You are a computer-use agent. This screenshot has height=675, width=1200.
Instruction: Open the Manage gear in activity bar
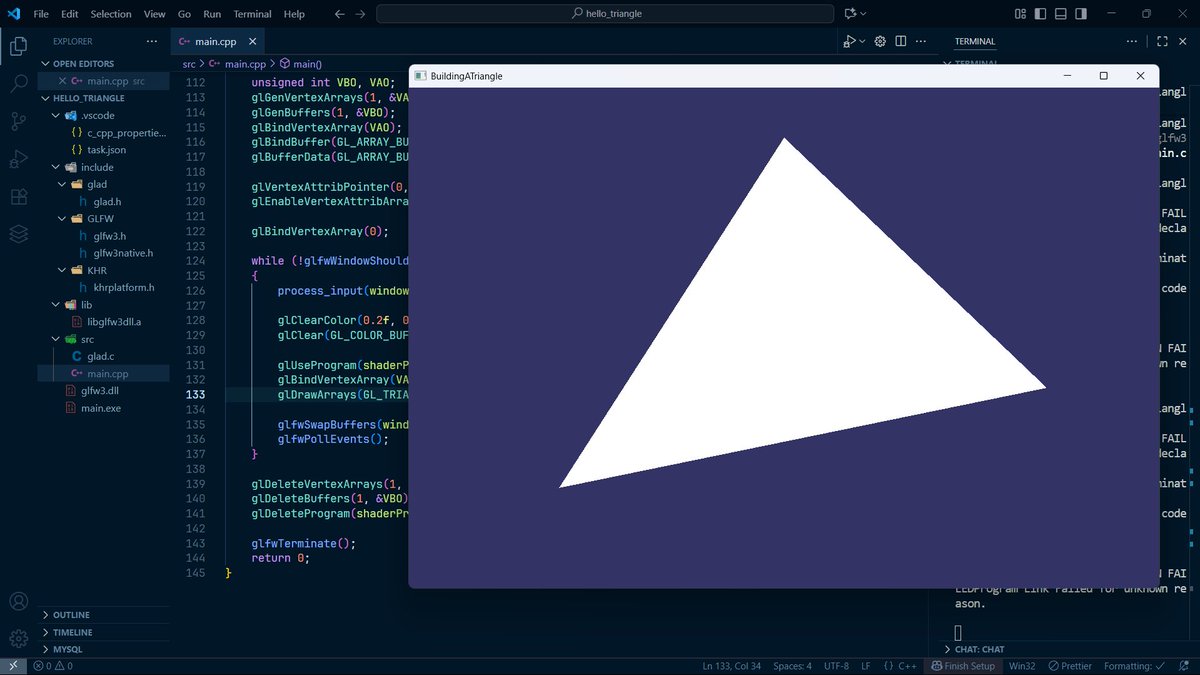click(x=18, y=638)
